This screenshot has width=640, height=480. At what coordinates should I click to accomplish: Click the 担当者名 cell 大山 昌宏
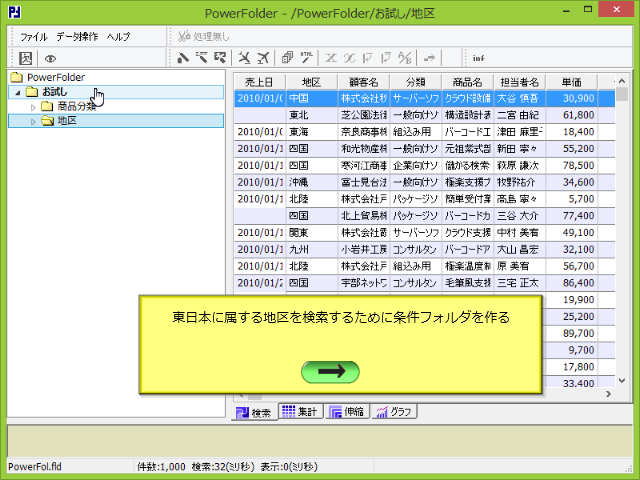[520, 249]
